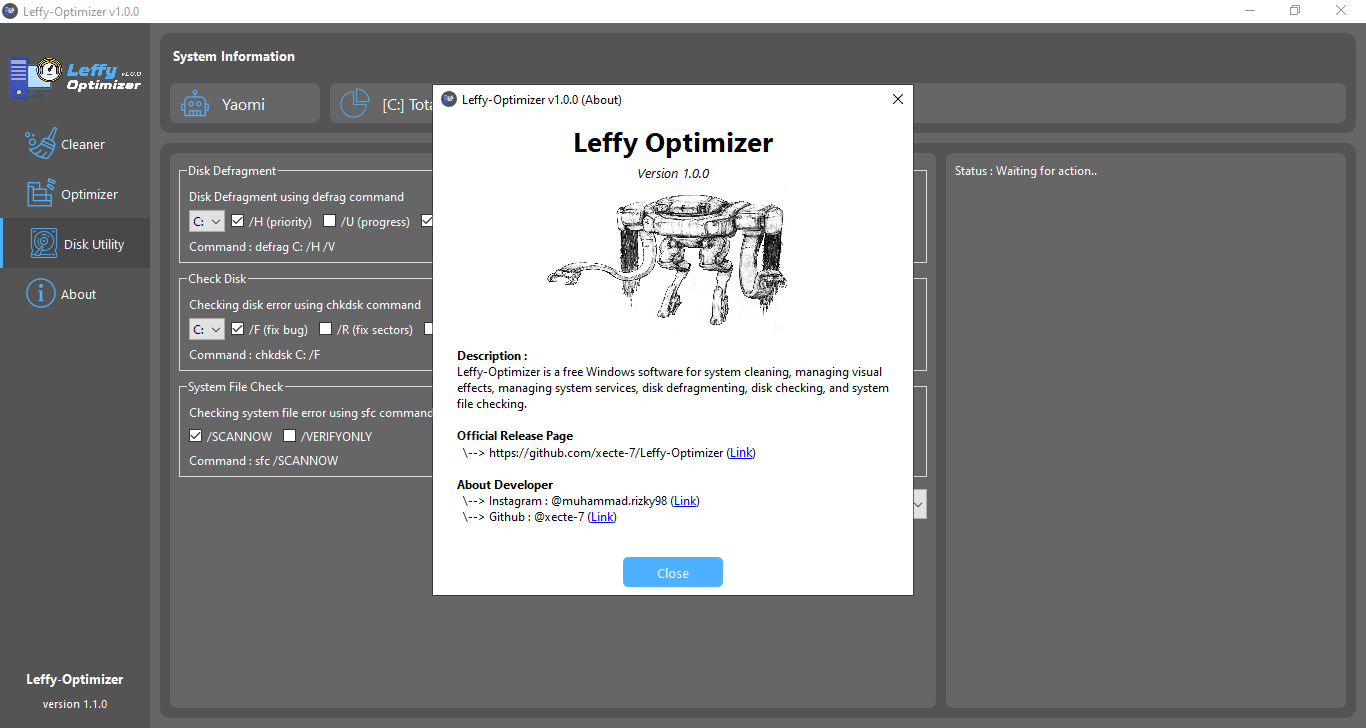This screenshot has height=728, width=1366.
Task: Click the robot icon beside Yaomi
Action: click(195, 104)
